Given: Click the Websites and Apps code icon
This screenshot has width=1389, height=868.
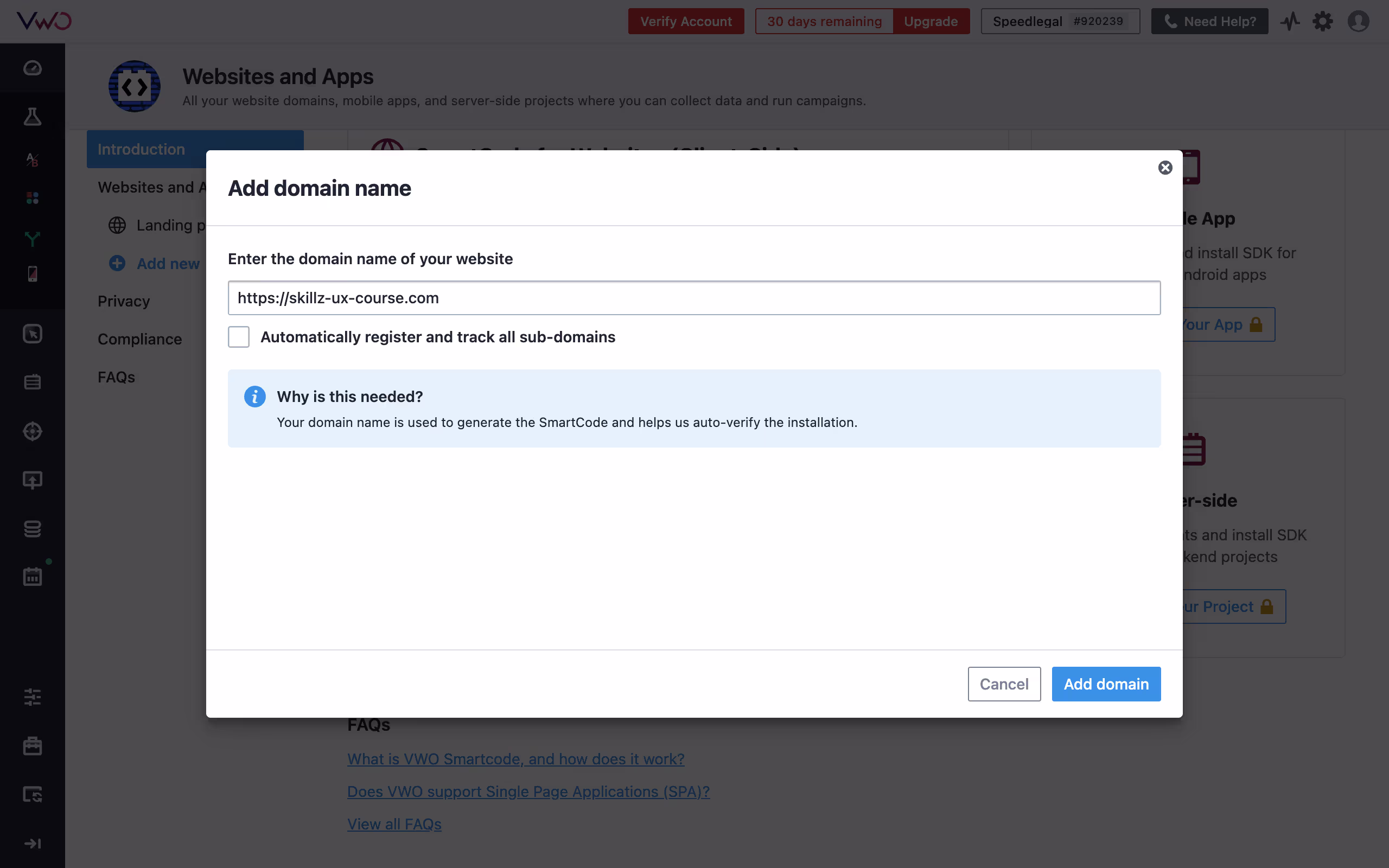Looking at the screenshot, I should 135,86.
